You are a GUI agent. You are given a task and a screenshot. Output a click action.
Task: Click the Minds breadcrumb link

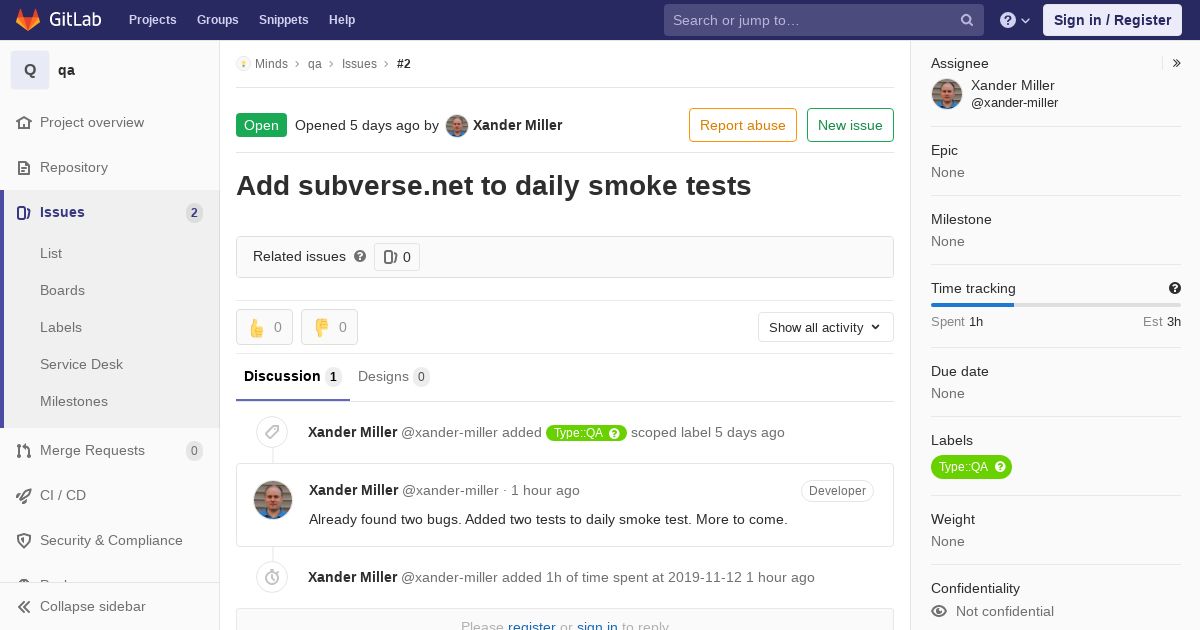click(271, 63)
